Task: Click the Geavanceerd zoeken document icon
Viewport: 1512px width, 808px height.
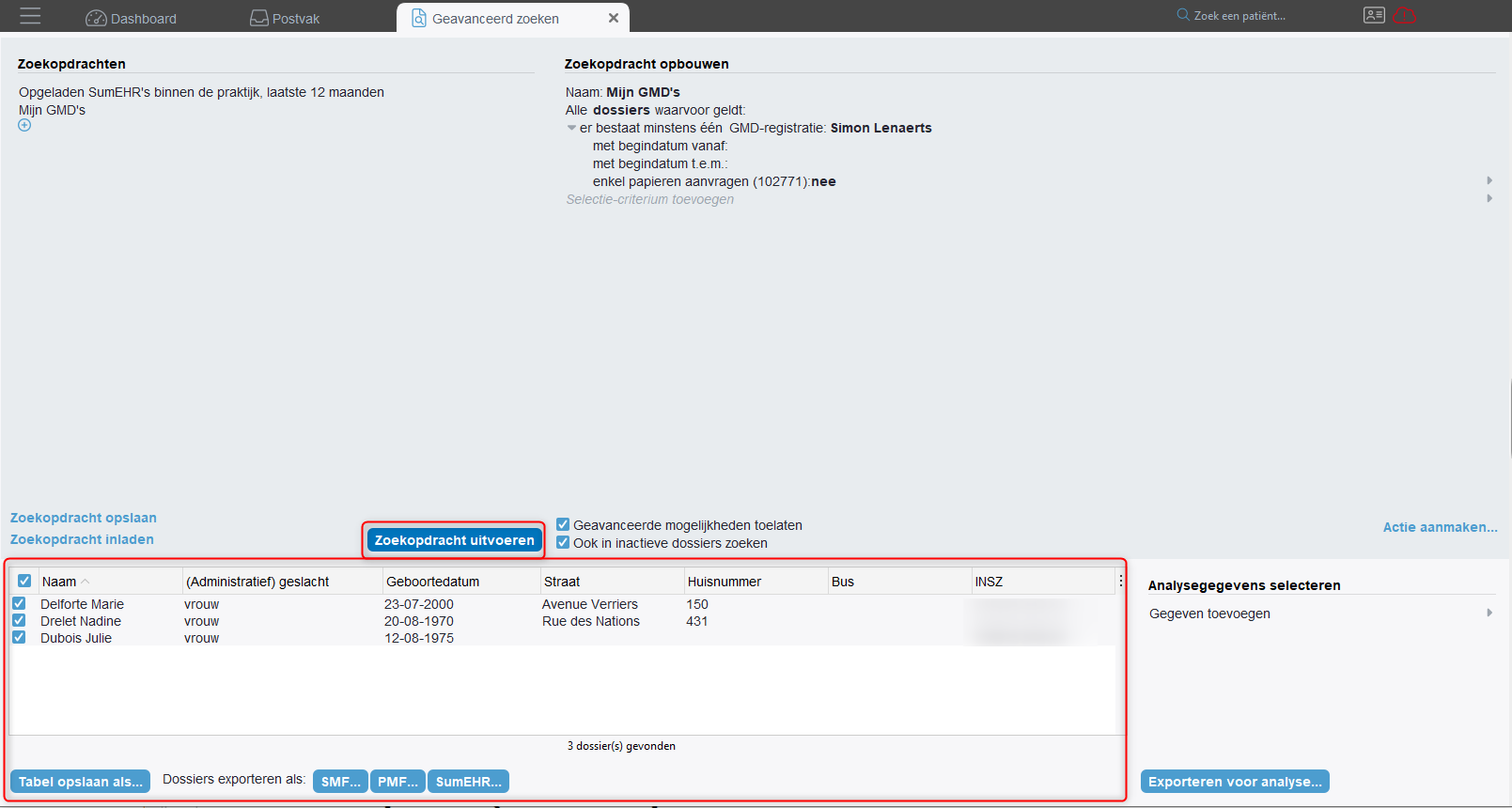Action: pos(419,18)
